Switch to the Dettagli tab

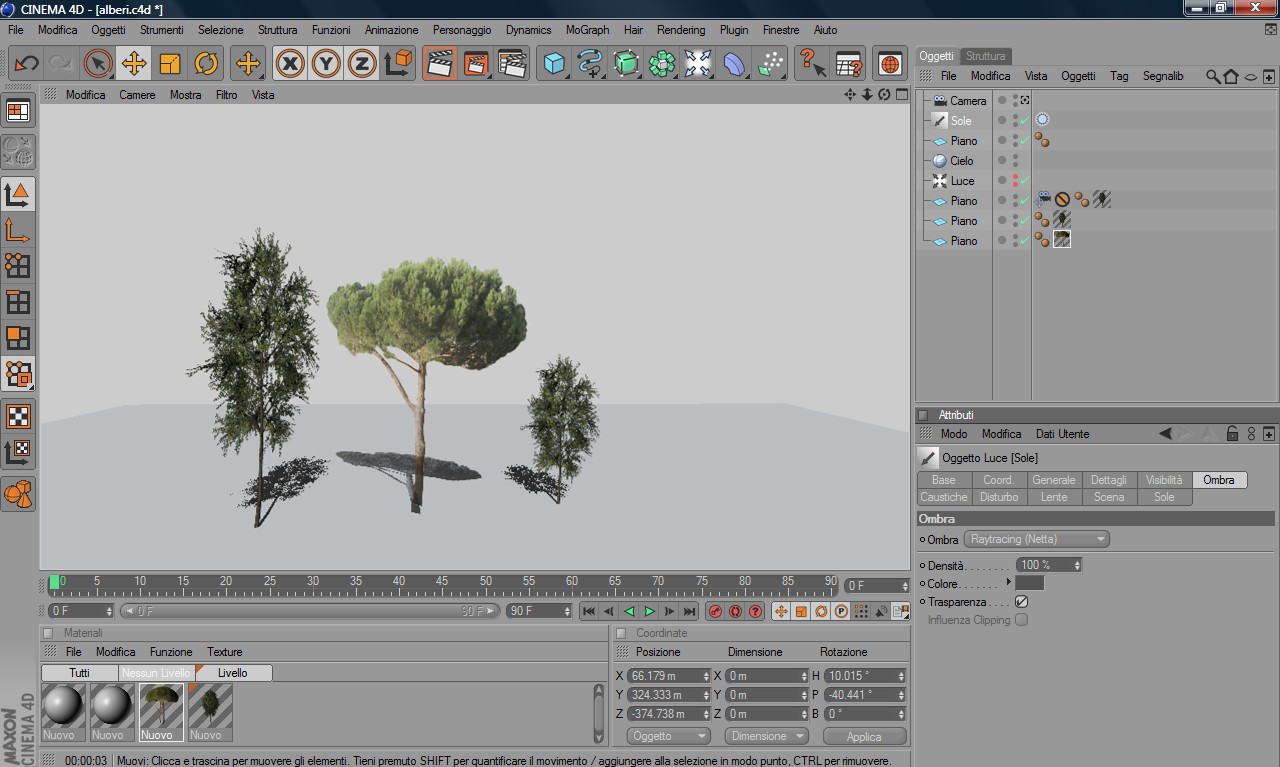[x=1108, y=480]
